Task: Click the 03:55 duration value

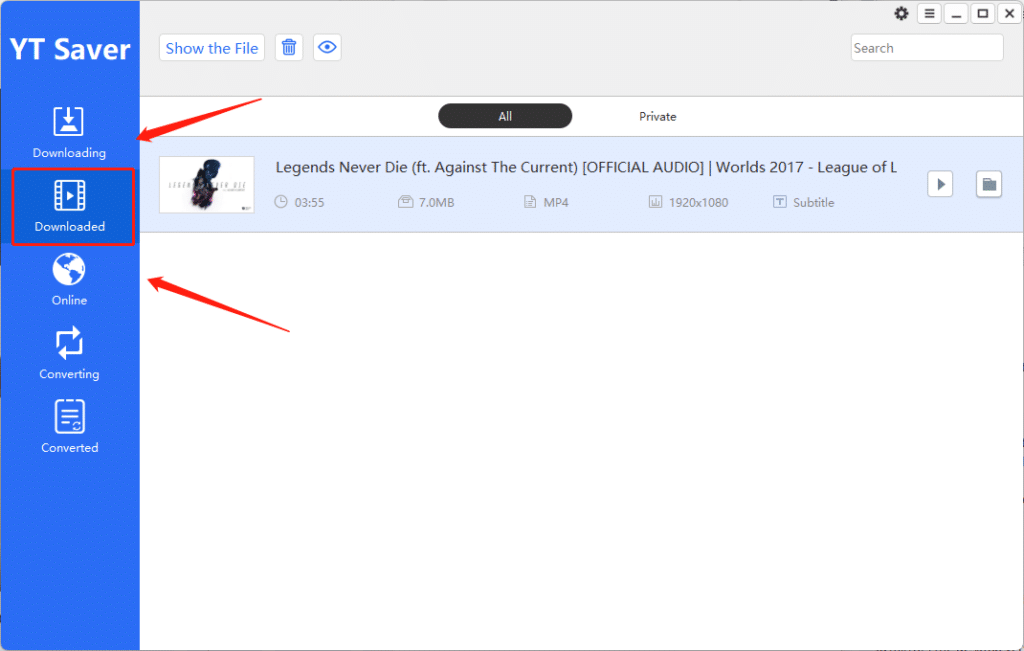Action: 310,202
